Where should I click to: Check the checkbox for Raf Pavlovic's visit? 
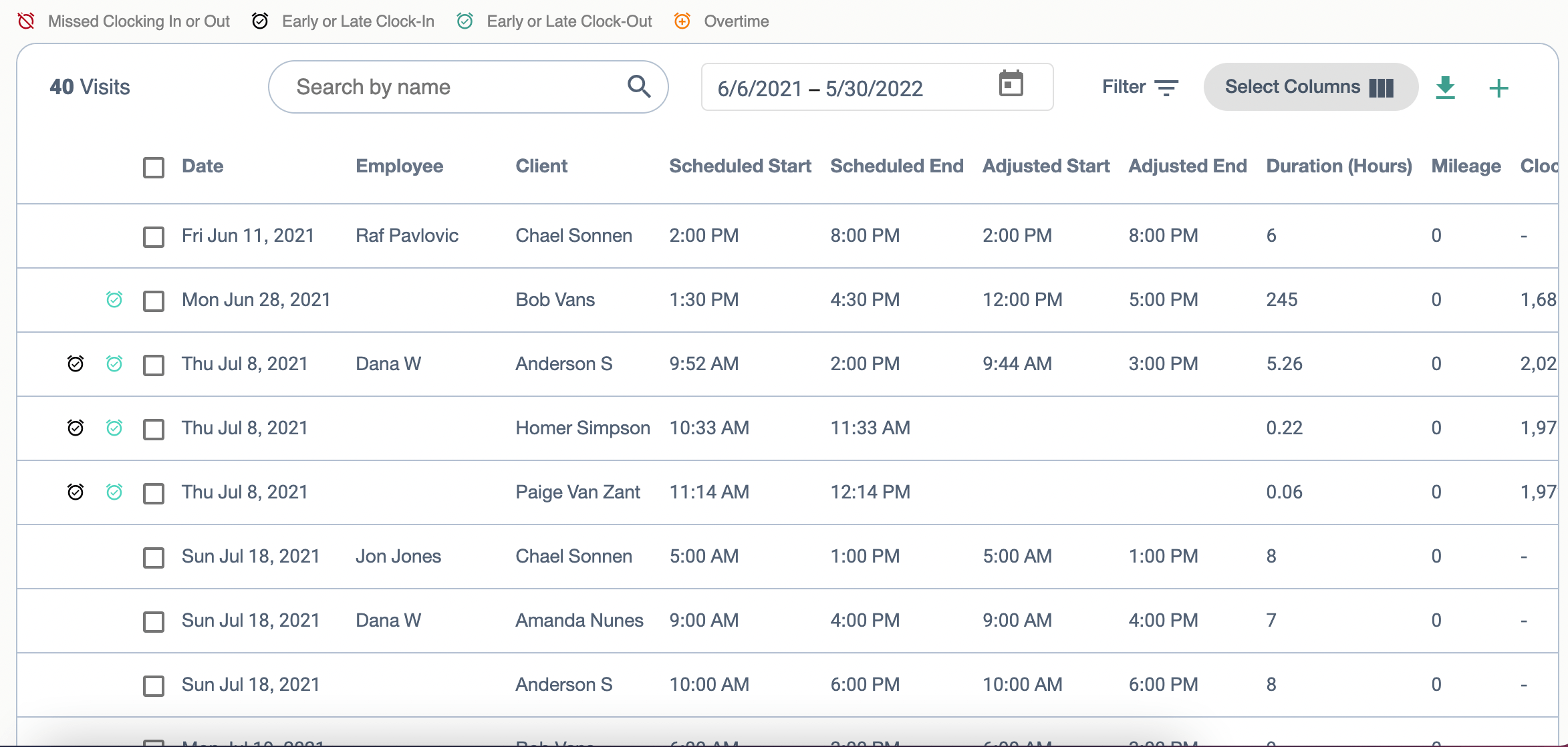(153, 237)
